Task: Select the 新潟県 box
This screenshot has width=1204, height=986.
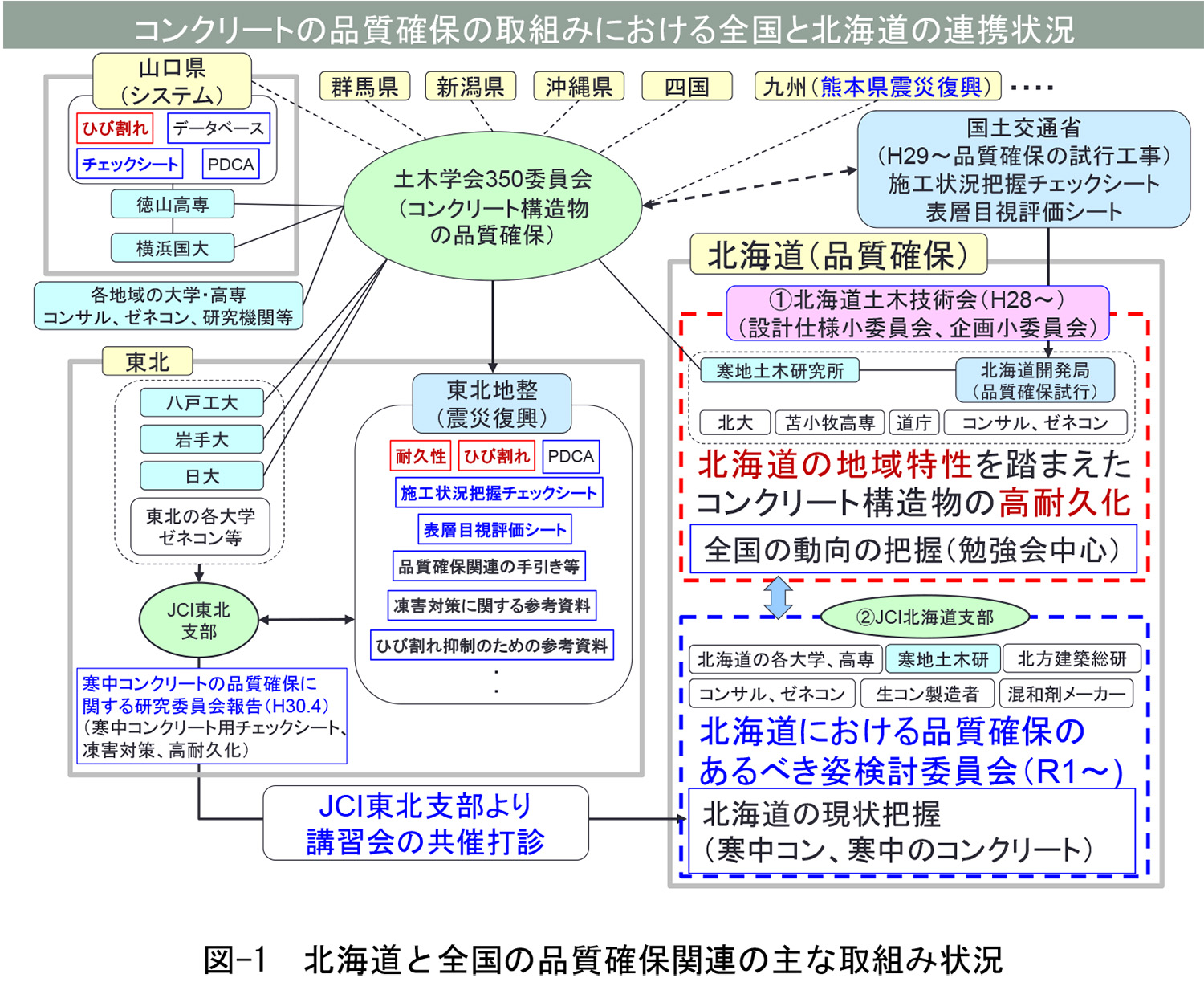Action: [470, 86]
